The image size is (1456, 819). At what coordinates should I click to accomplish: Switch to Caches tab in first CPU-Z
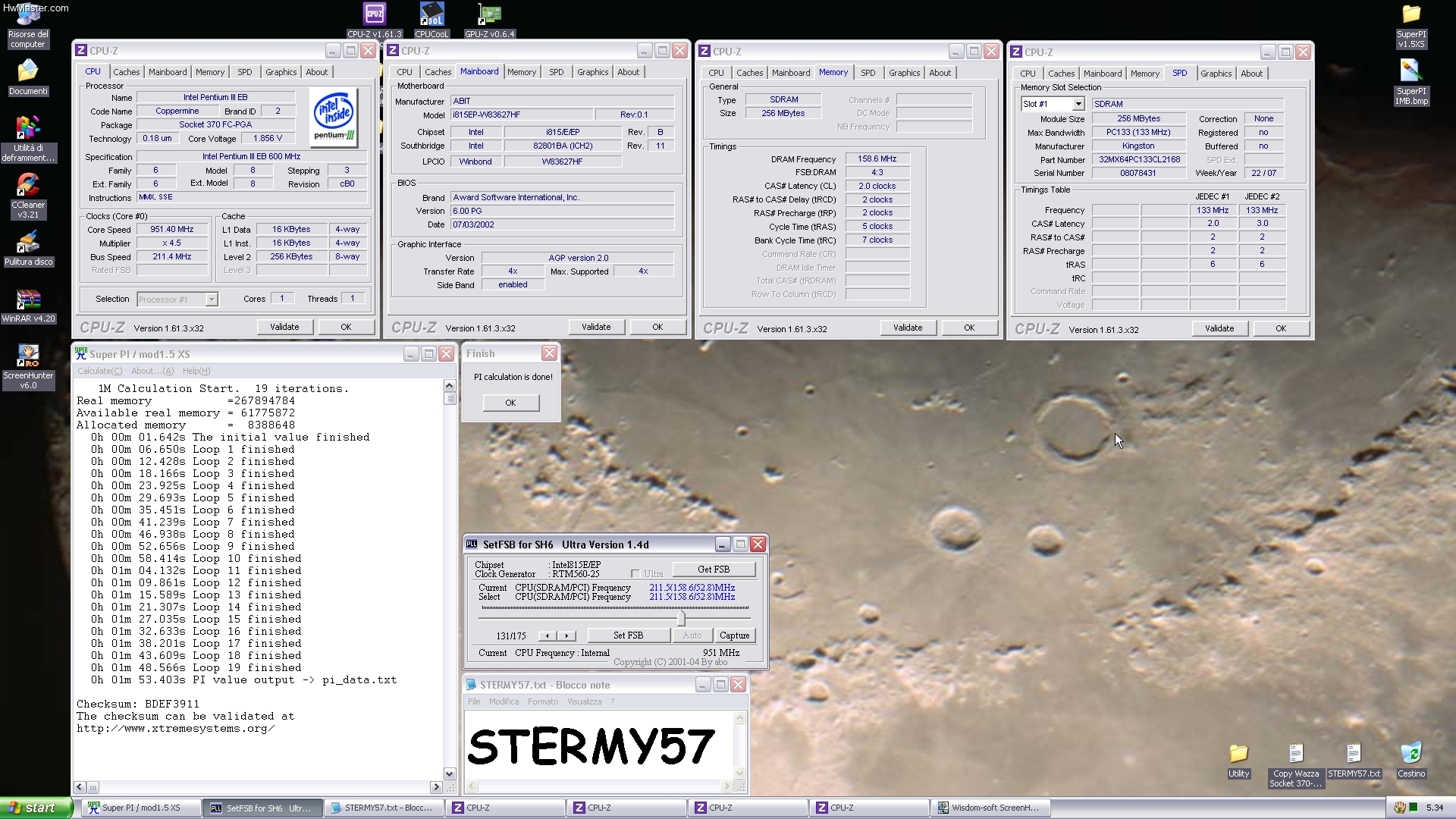[x=127, y=72]
